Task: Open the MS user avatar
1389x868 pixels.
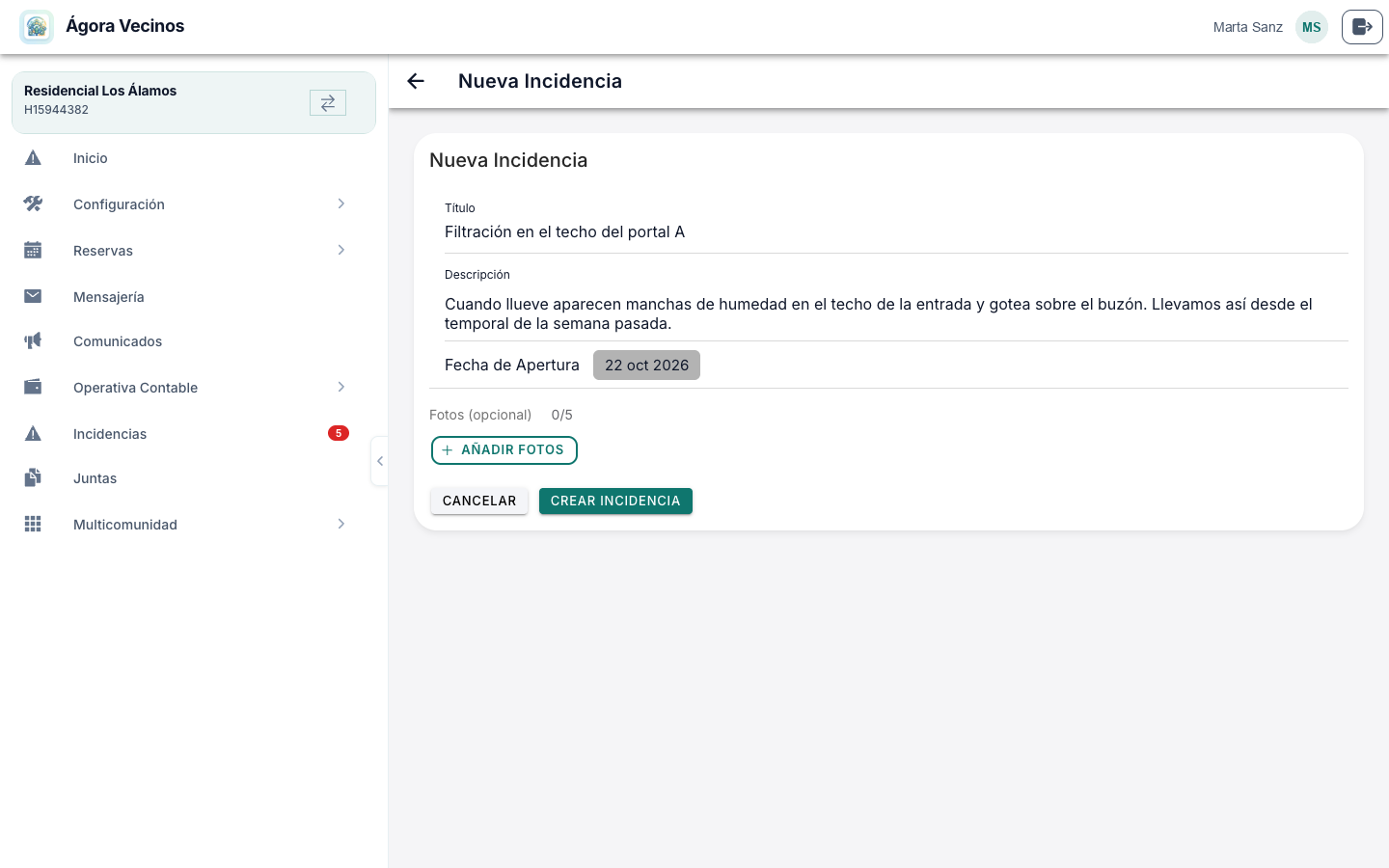Action: pos(1312,27)
